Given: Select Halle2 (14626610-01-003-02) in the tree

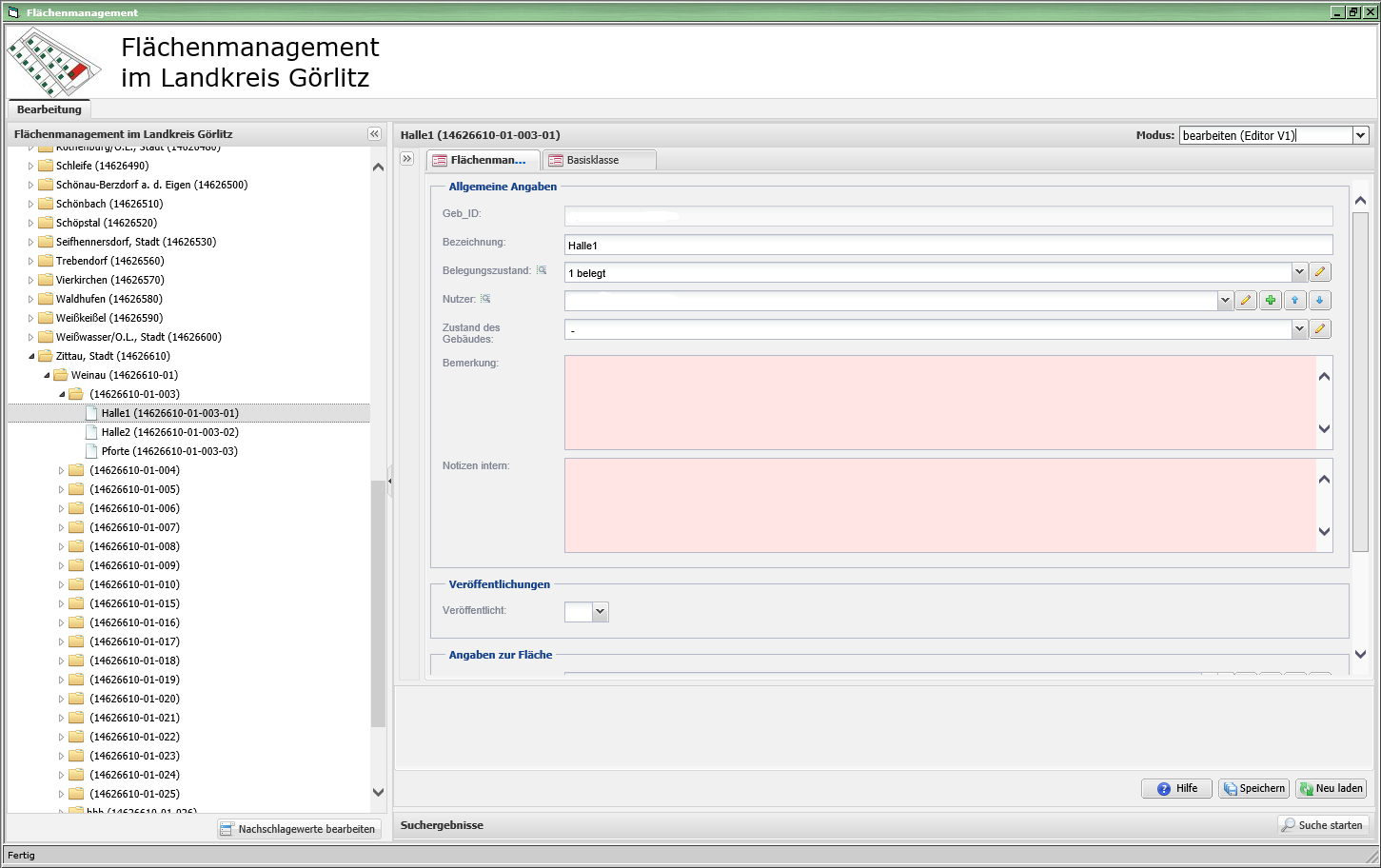Looking at the screenshot, I should [169, 432].
